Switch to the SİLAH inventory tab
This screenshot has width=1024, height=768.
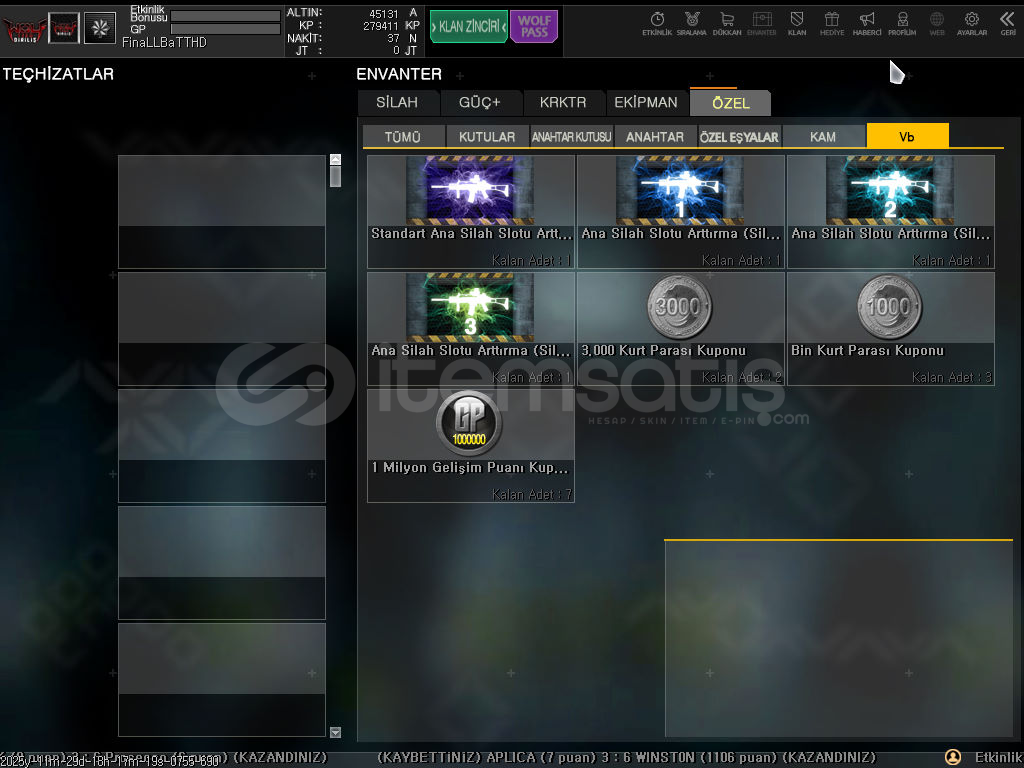coord(397,103)
